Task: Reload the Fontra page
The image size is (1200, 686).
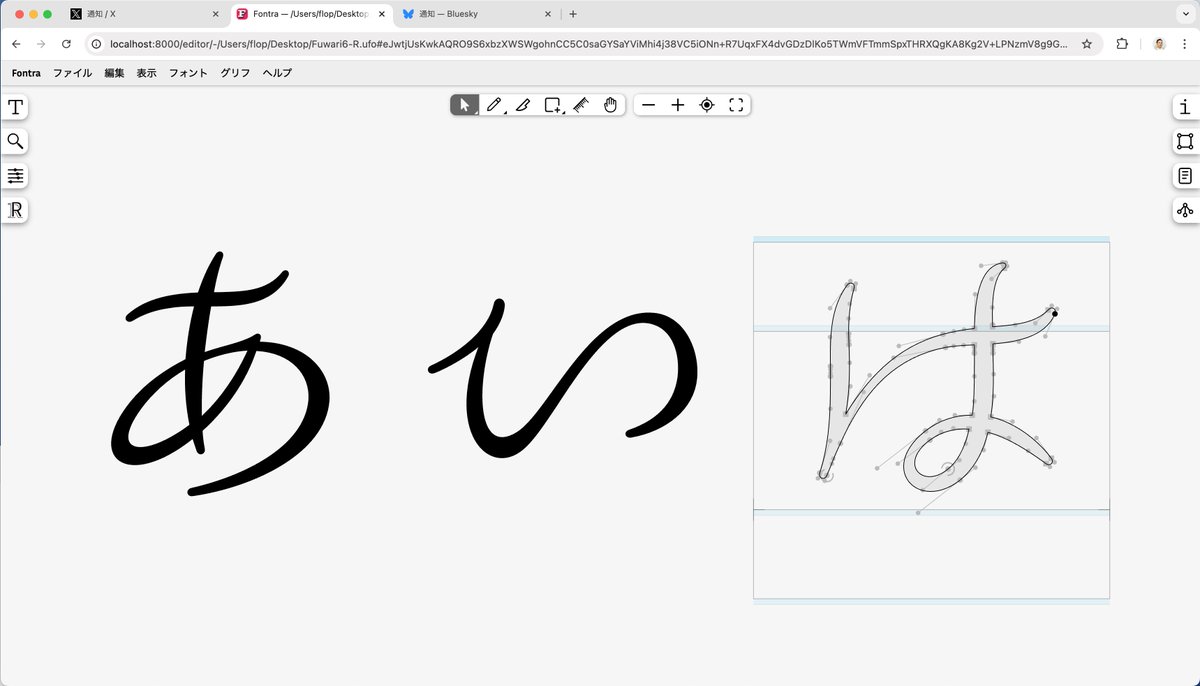Action: point(66,44)
